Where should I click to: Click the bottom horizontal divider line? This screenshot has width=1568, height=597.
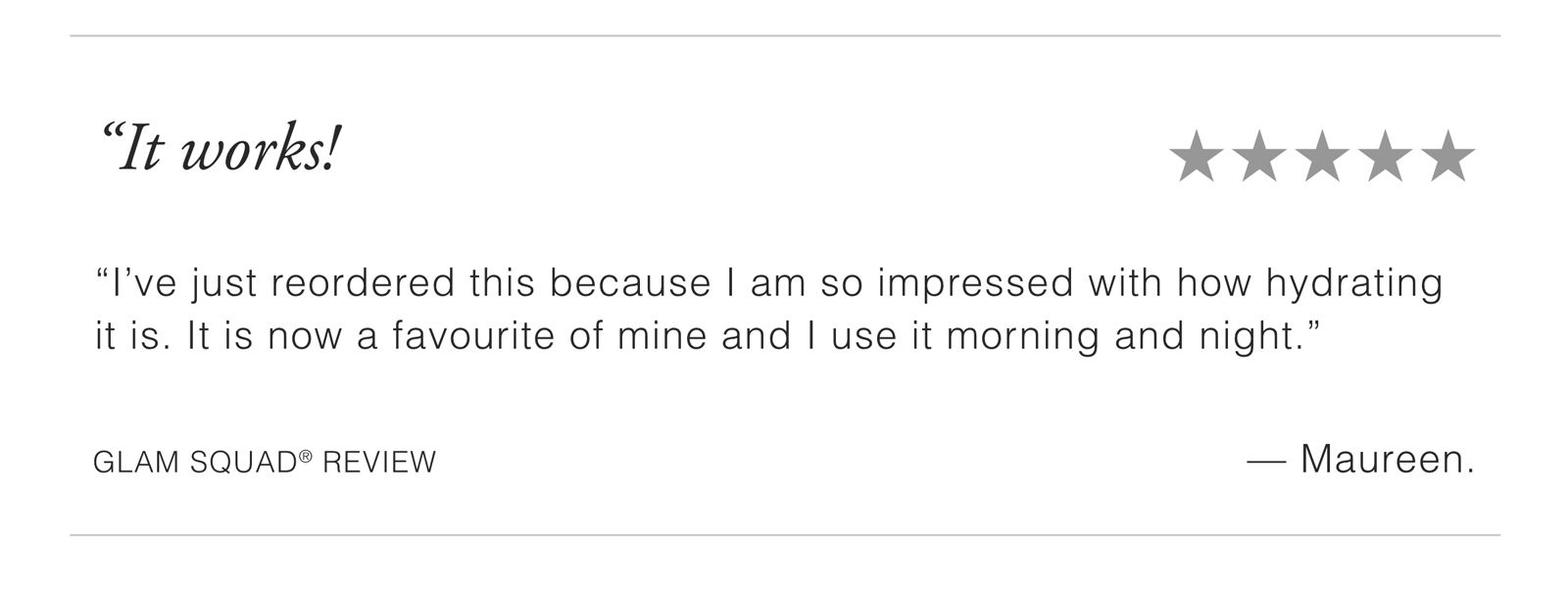click(x=784, y=535)
